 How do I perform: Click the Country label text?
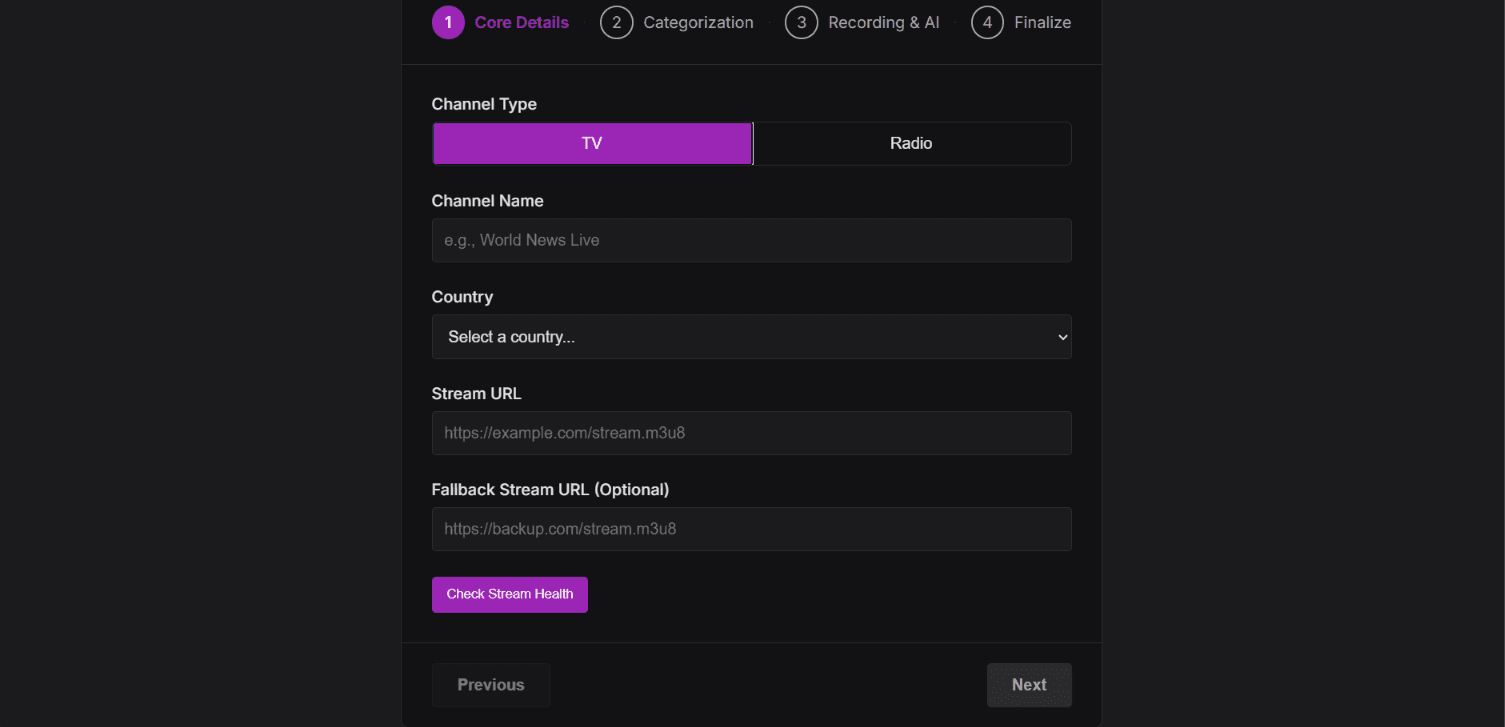coord(462,297)
